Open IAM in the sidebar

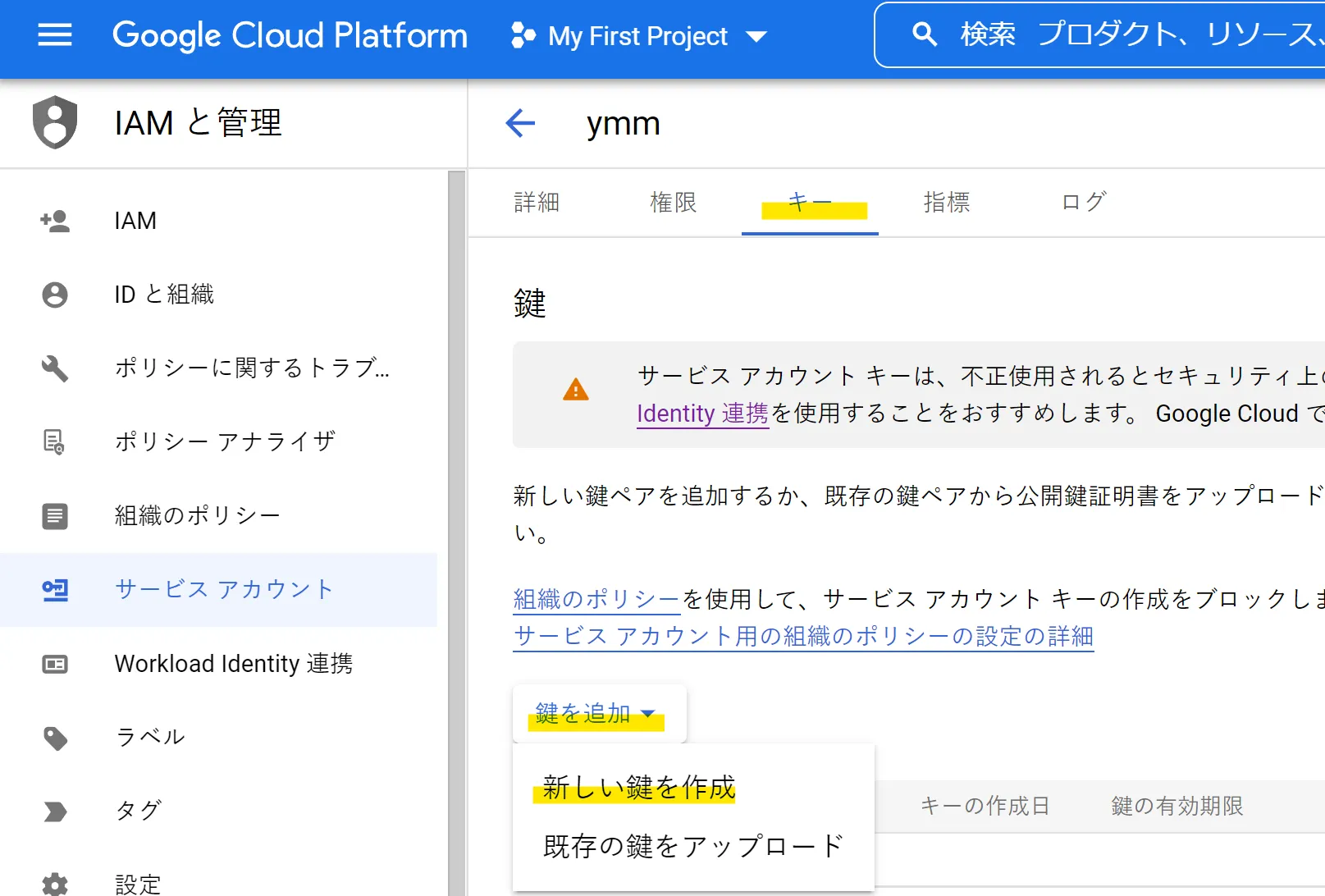click(218, 221)
